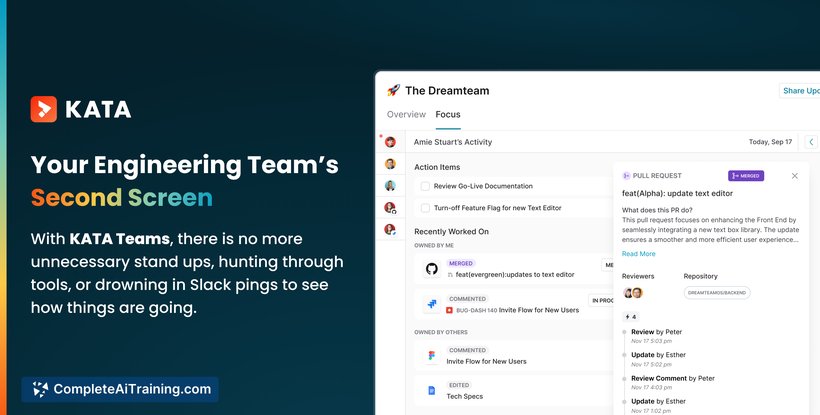Switch to the Focus tab
This screenshot has width=820, height=415.
pyautogui.click(x=448, y=114)
